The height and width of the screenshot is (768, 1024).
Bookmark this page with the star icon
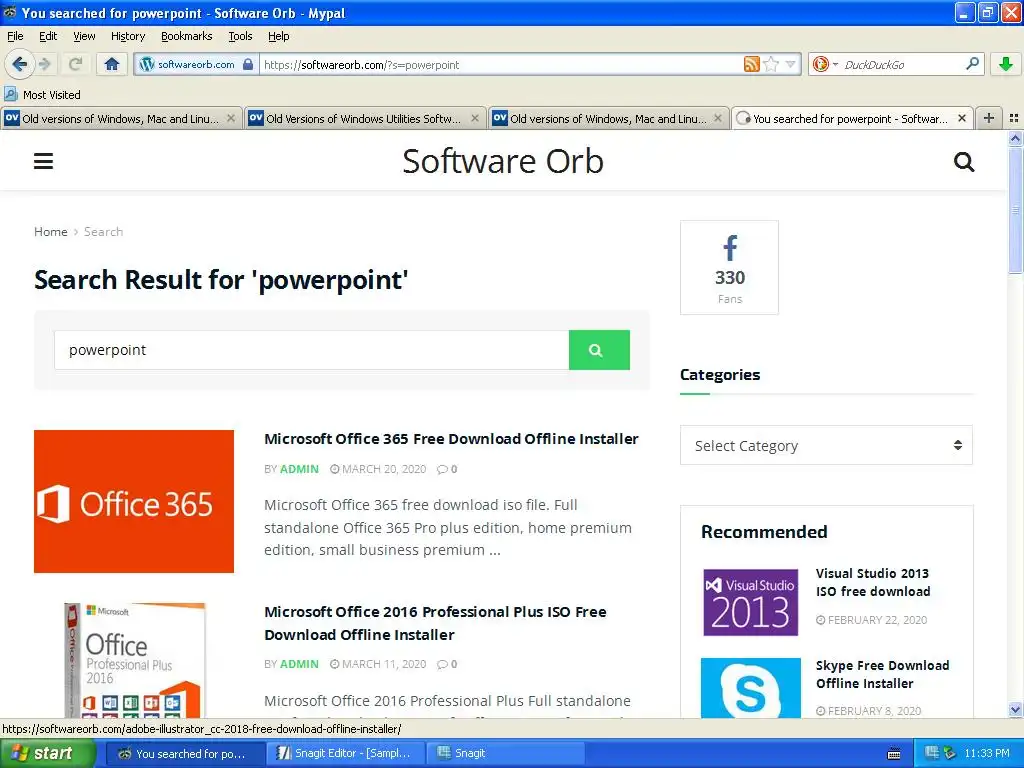(771, 64)
